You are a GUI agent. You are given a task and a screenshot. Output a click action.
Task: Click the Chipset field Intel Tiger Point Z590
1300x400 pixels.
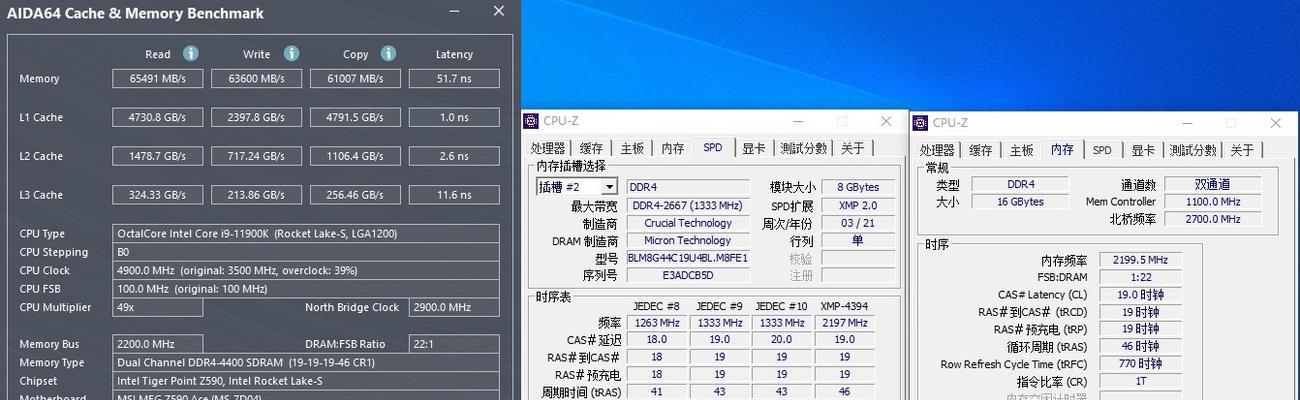(x=306, y=381)
